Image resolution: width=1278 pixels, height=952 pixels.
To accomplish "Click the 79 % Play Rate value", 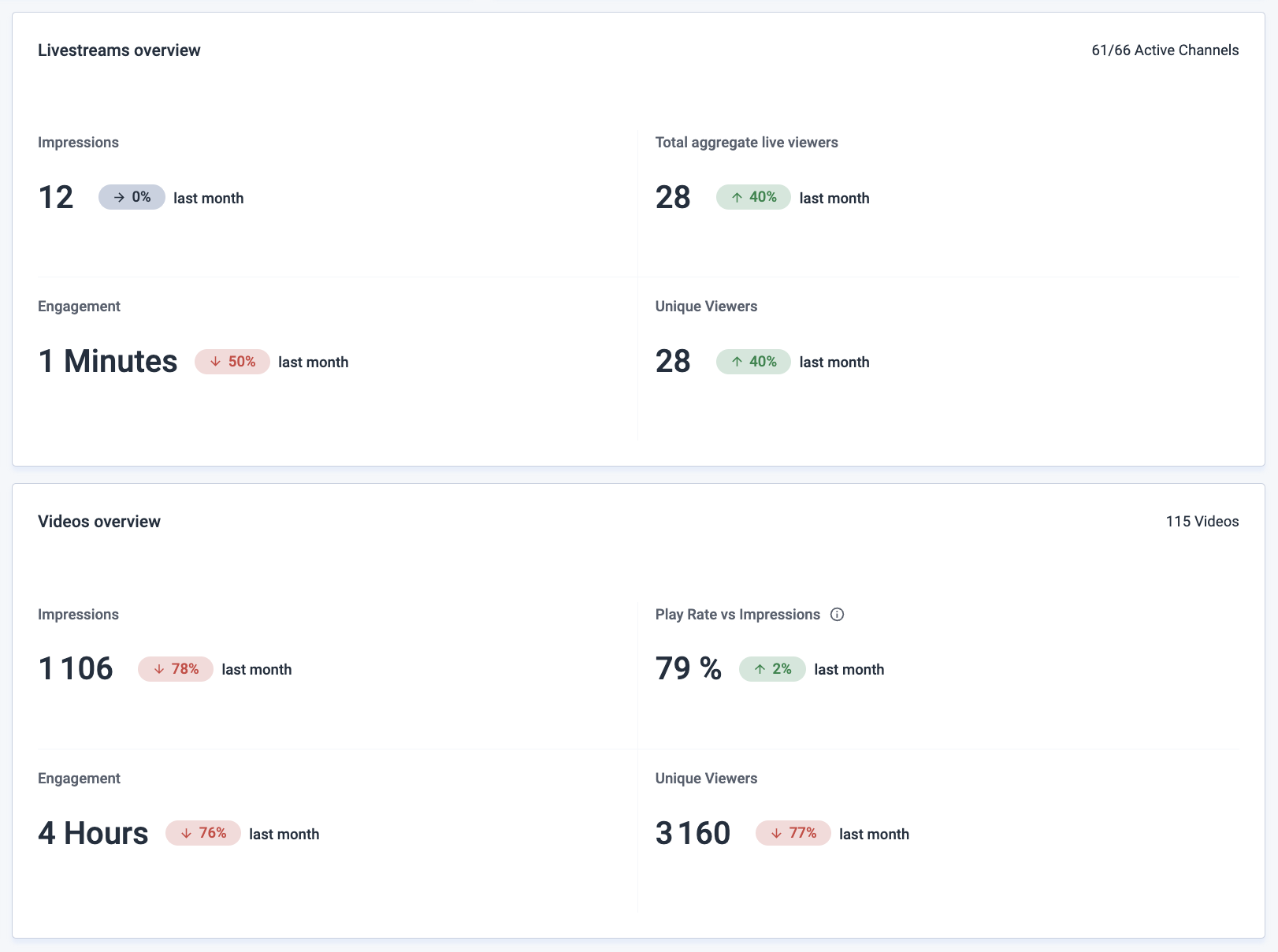I will coord(689,669).
